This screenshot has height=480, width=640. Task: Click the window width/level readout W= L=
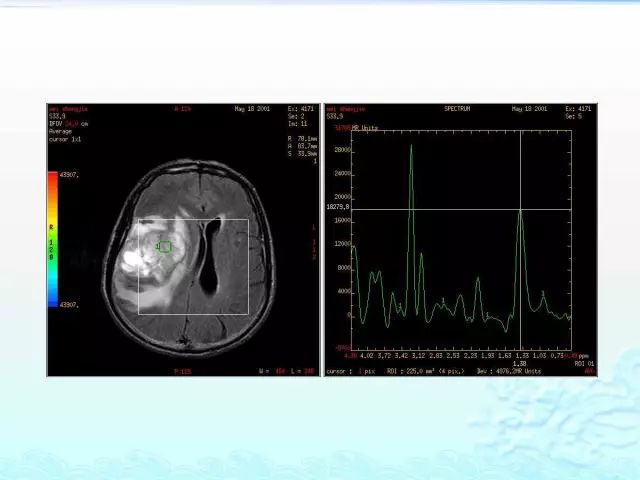(287, 371)
